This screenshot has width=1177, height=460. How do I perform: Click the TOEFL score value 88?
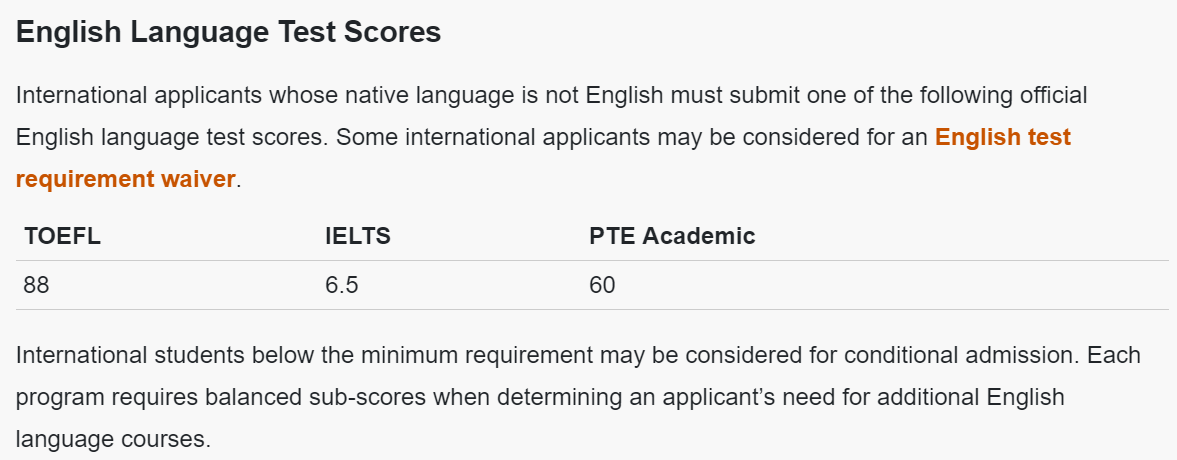[37, 285]
